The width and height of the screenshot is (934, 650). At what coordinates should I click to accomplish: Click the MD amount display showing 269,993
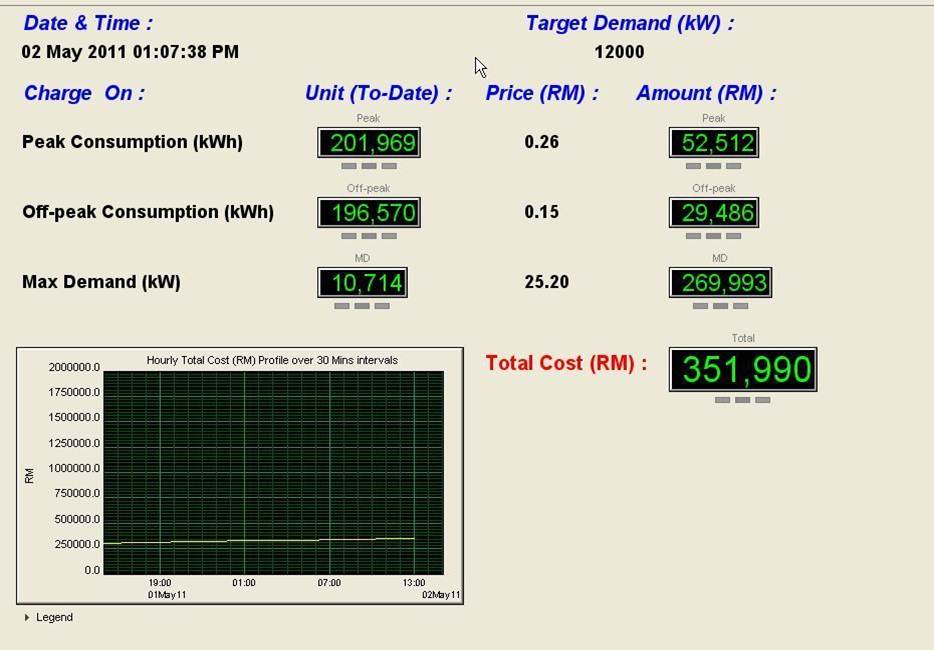719,283
